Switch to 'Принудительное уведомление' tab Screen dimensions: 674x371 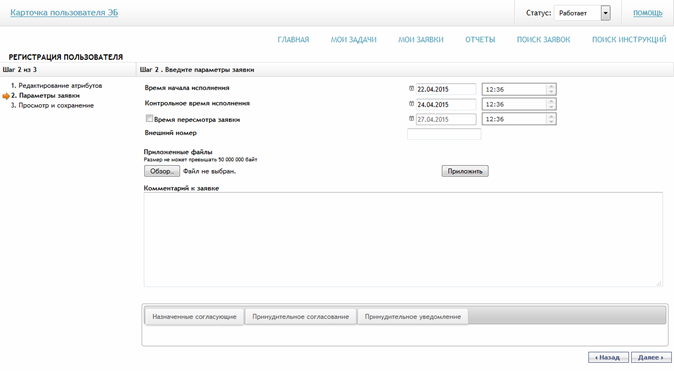coord(413,317)
